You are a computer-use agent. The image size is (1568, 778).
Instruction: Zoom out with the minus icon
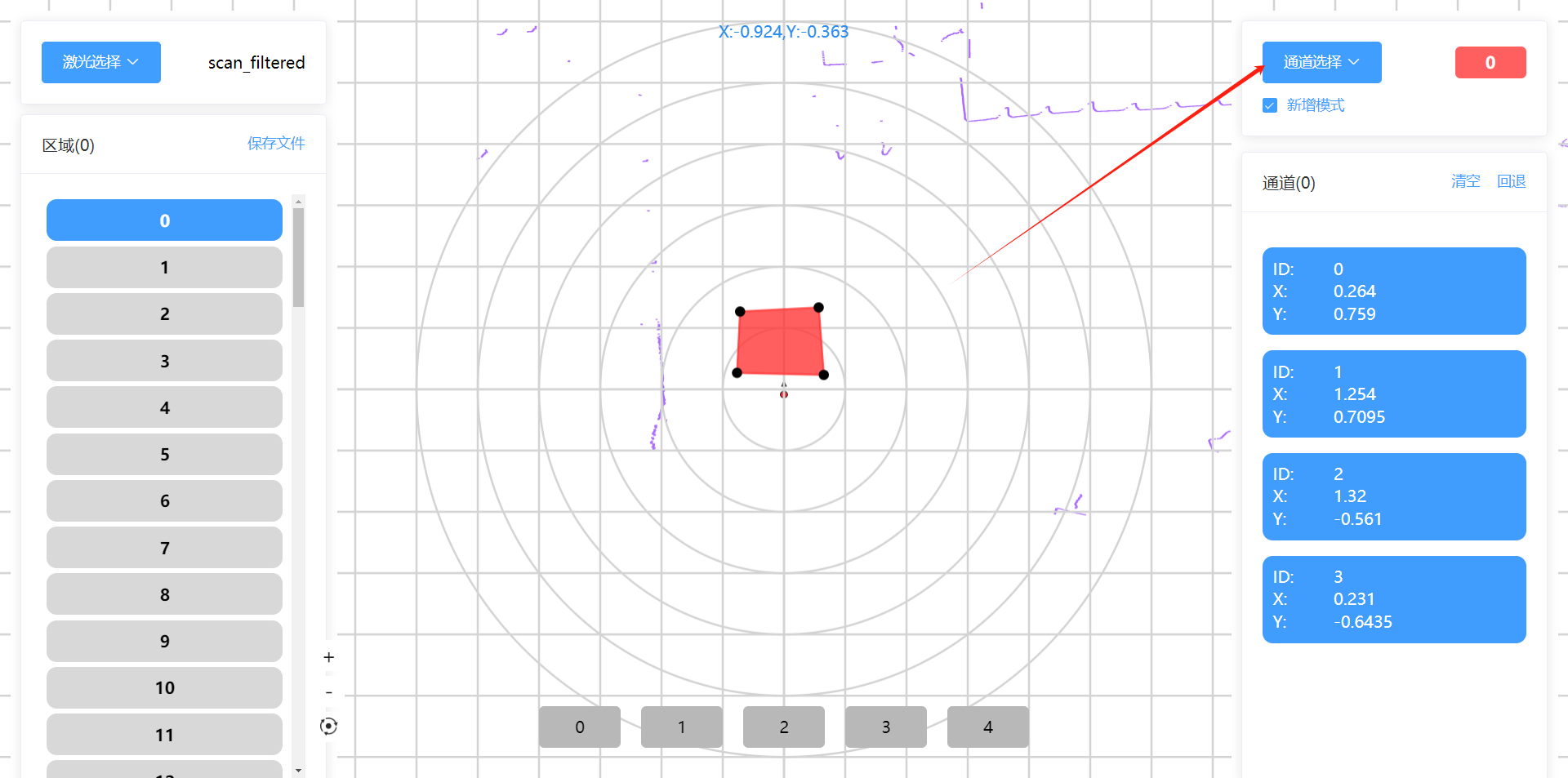click(x=328, y=692)
